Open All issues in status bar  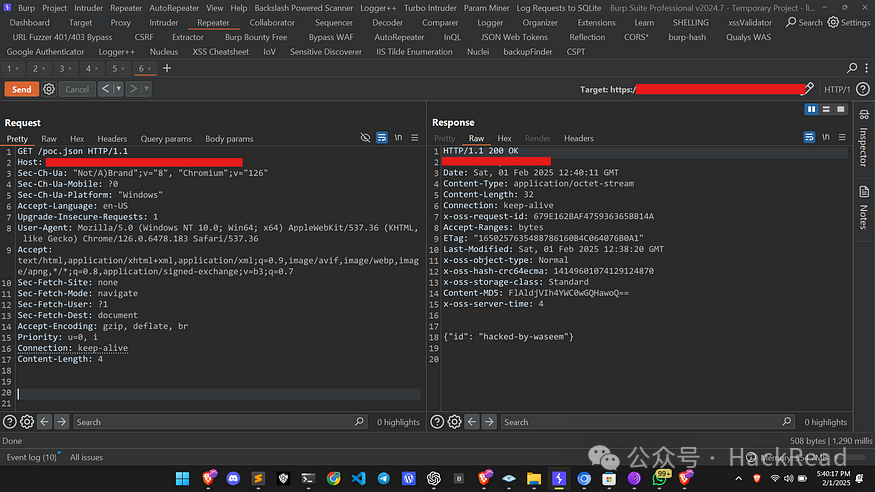86,457
